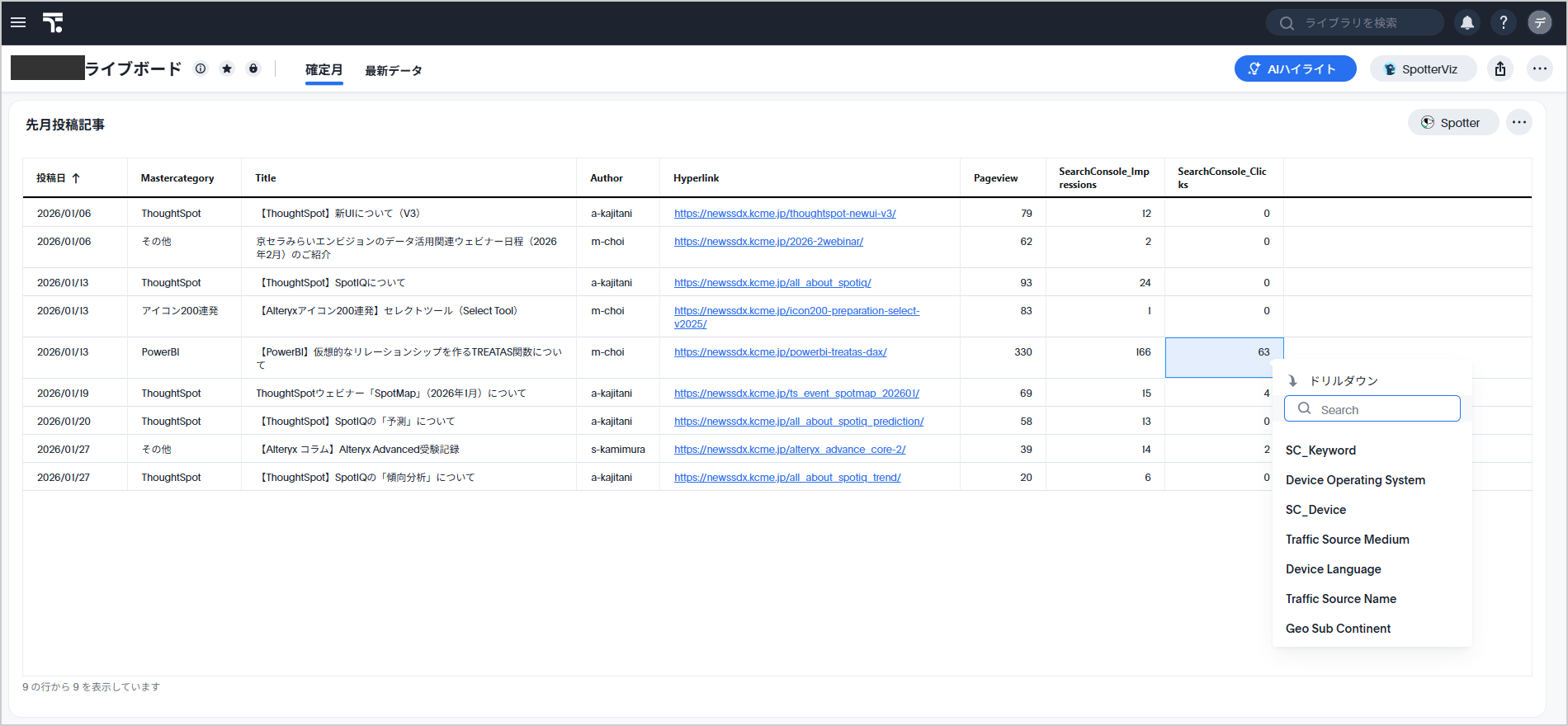Viewport: 1568px width, 726px height.
Task: Open the powerbi-treatas-dax link
Action: click(780, 352)
